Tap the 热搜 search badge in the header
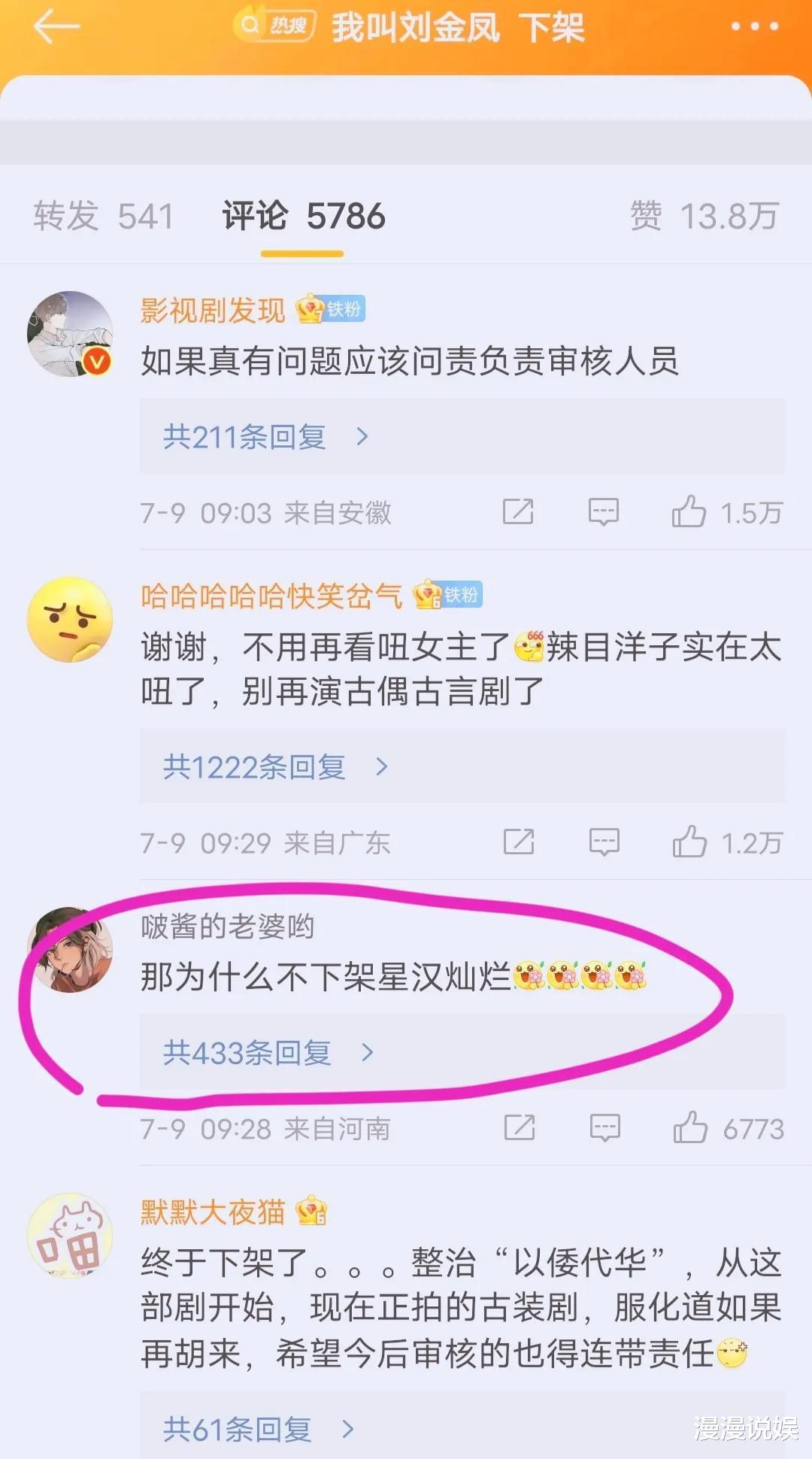 (x=274, y=25)
